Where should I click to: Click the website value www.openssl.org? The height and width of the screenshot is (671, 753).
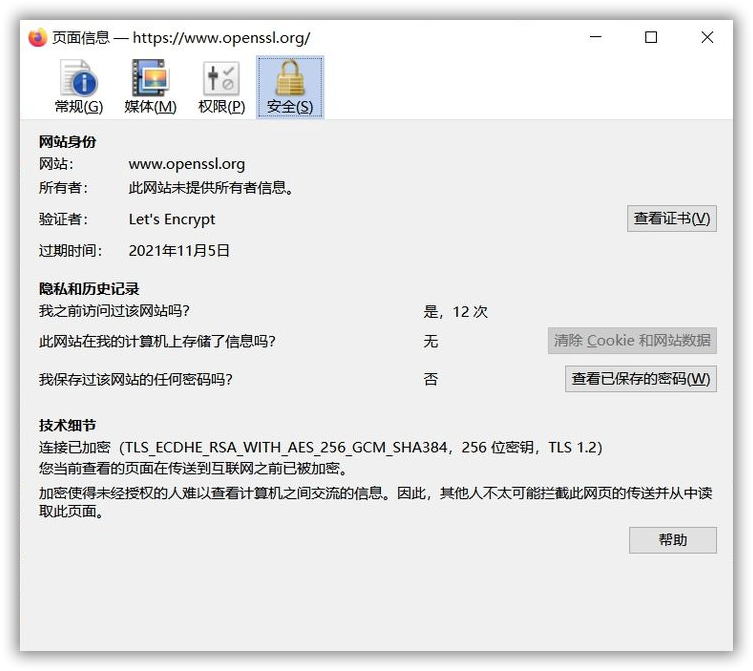pos(187,164)
